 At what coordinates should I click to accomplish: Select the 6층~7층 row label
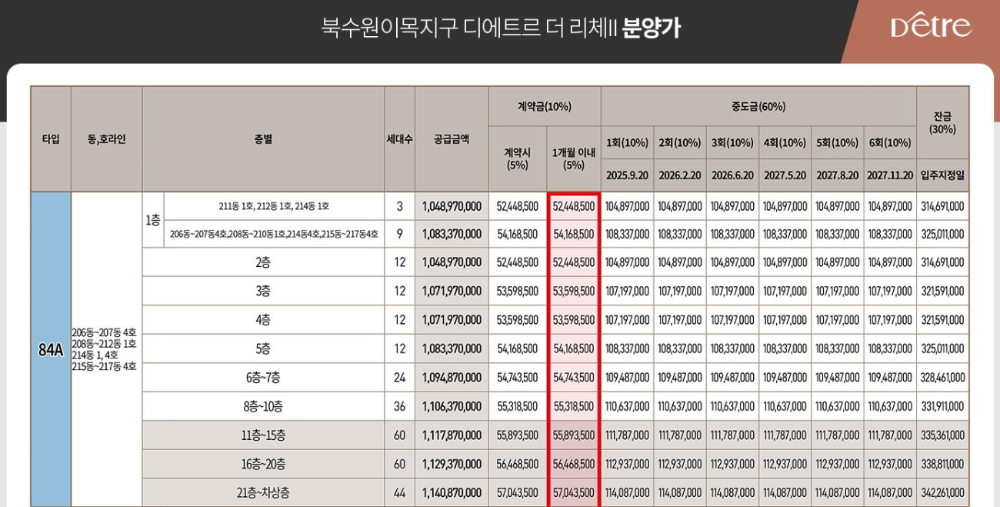(x=263, y=378)
